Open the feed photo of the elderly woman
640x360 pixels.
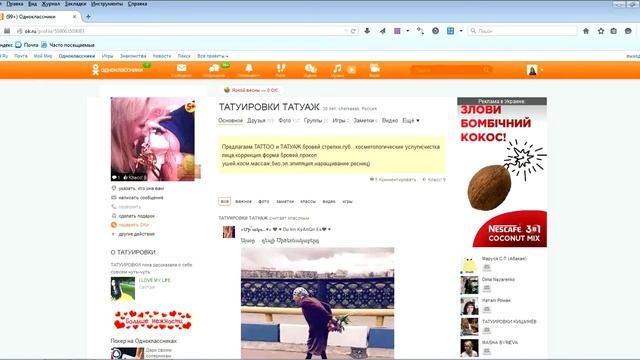click(318, 303)
